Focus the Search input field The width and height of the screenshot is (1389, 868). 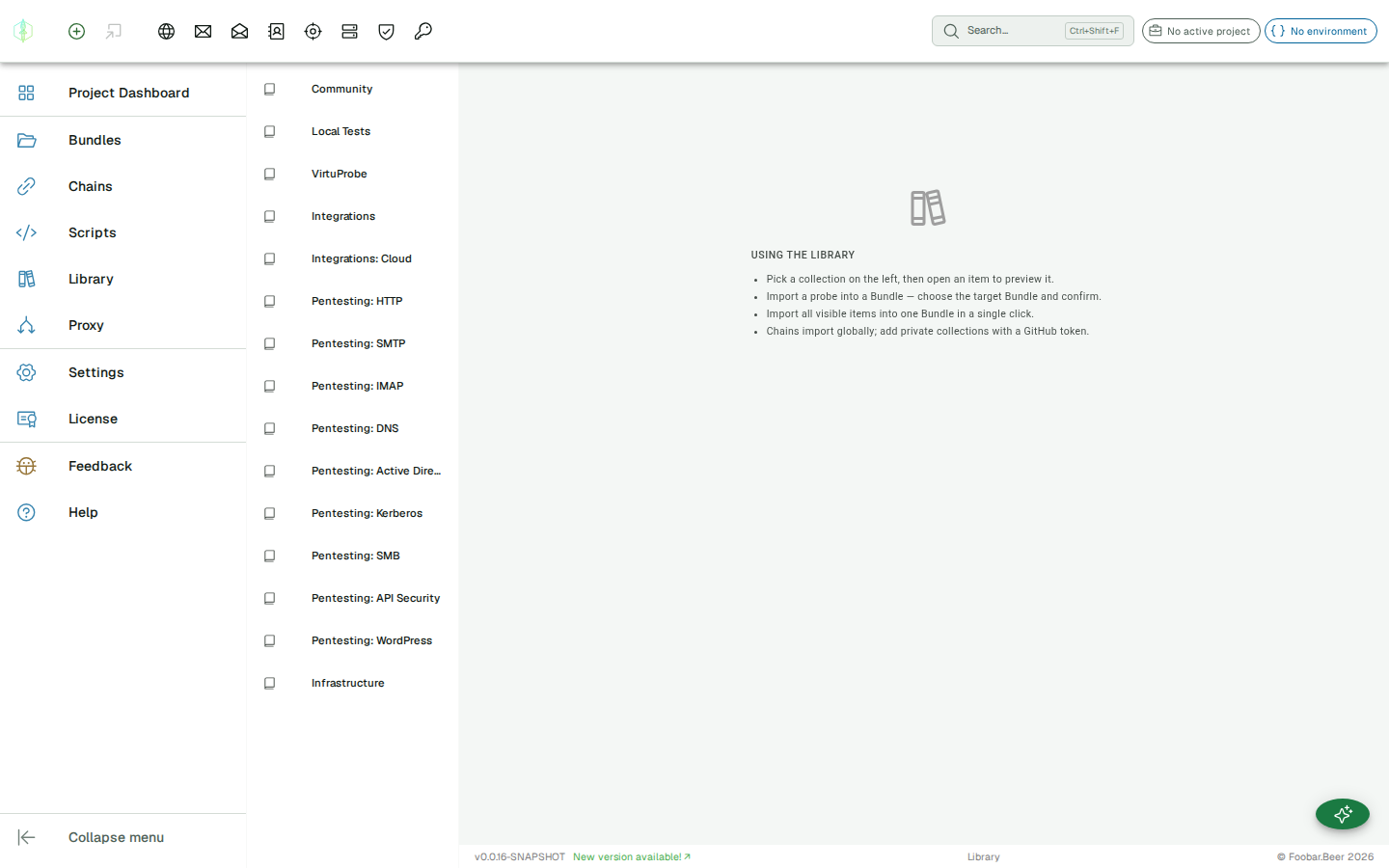(1032, 31)
